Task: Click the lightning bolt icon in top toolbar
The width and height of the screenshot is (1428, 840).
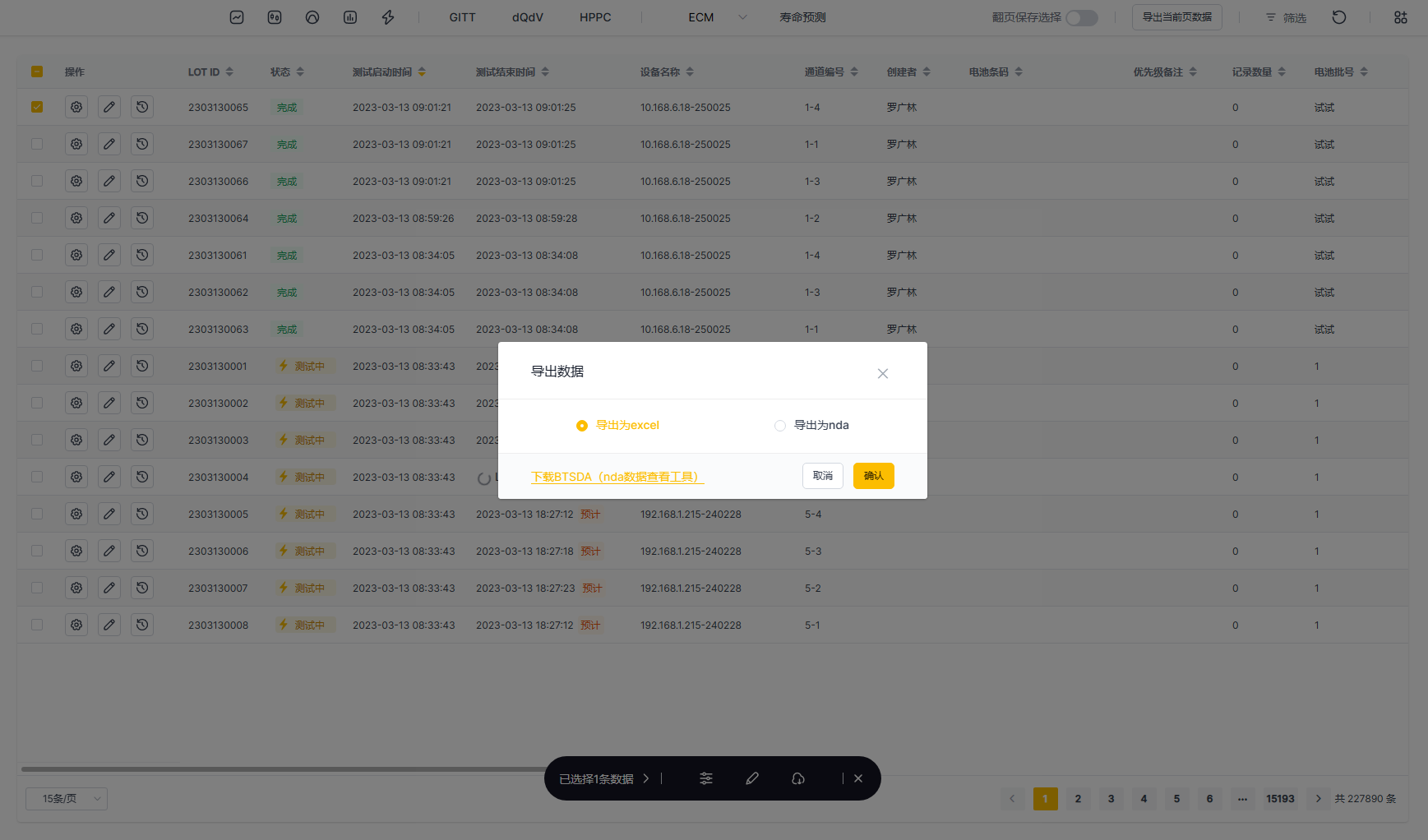Action: tap(388, 17)
